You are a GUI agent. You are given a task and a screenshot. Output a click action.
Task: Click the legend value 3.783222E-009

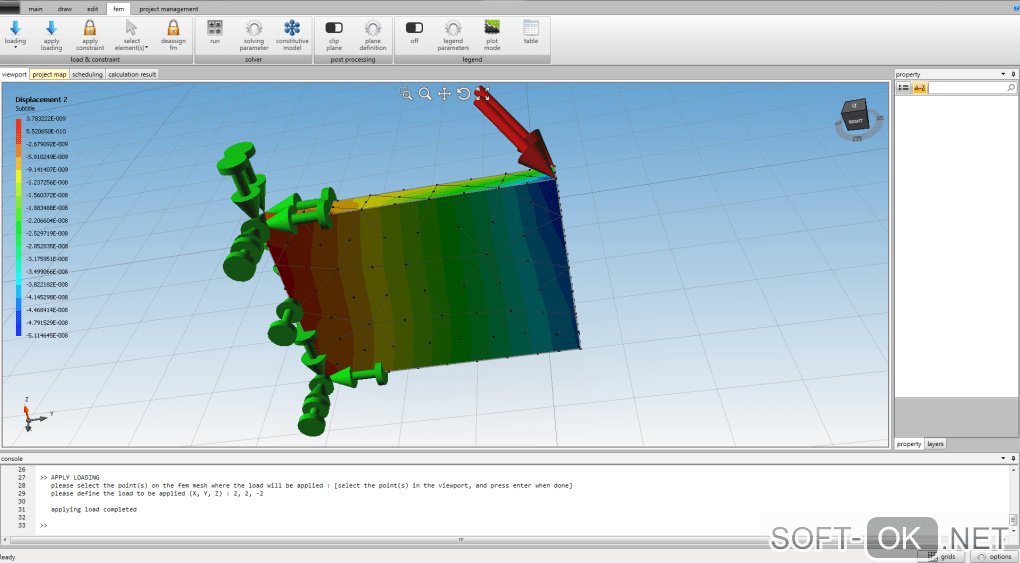click(x=46, y=118)
